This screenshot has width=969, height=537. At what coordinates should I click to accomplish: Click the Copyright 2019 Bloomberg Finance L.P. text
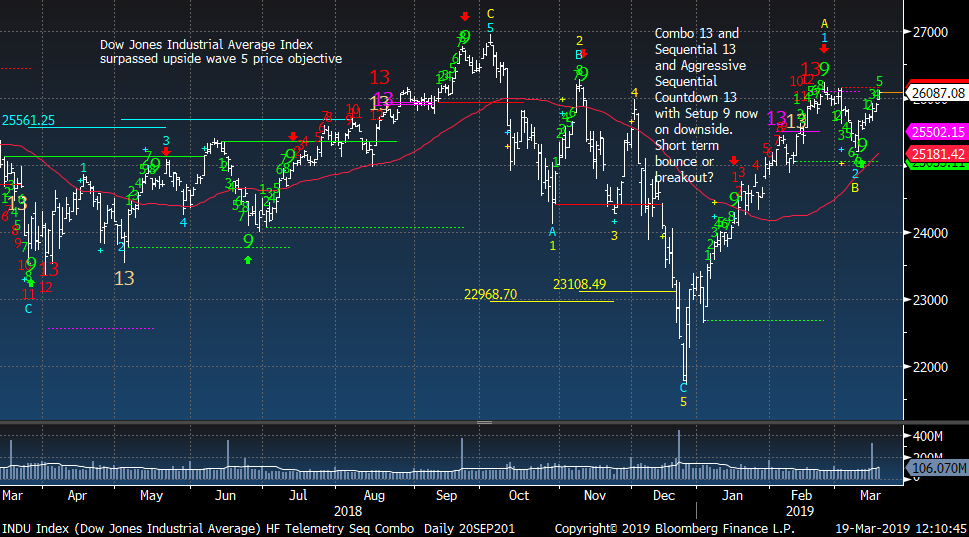coord(675,529)
